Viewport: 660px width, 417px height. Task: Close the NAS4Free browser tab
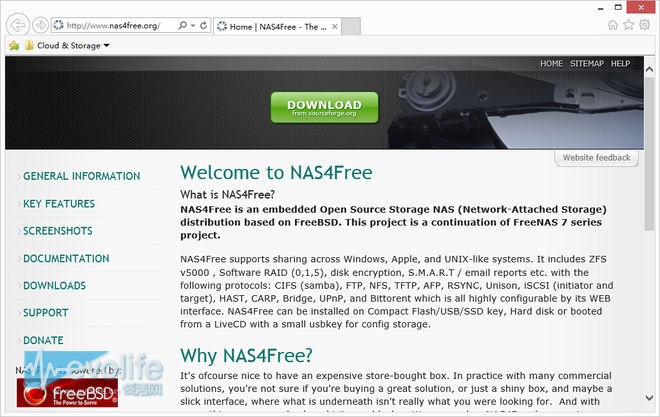(x=335, y=27)
